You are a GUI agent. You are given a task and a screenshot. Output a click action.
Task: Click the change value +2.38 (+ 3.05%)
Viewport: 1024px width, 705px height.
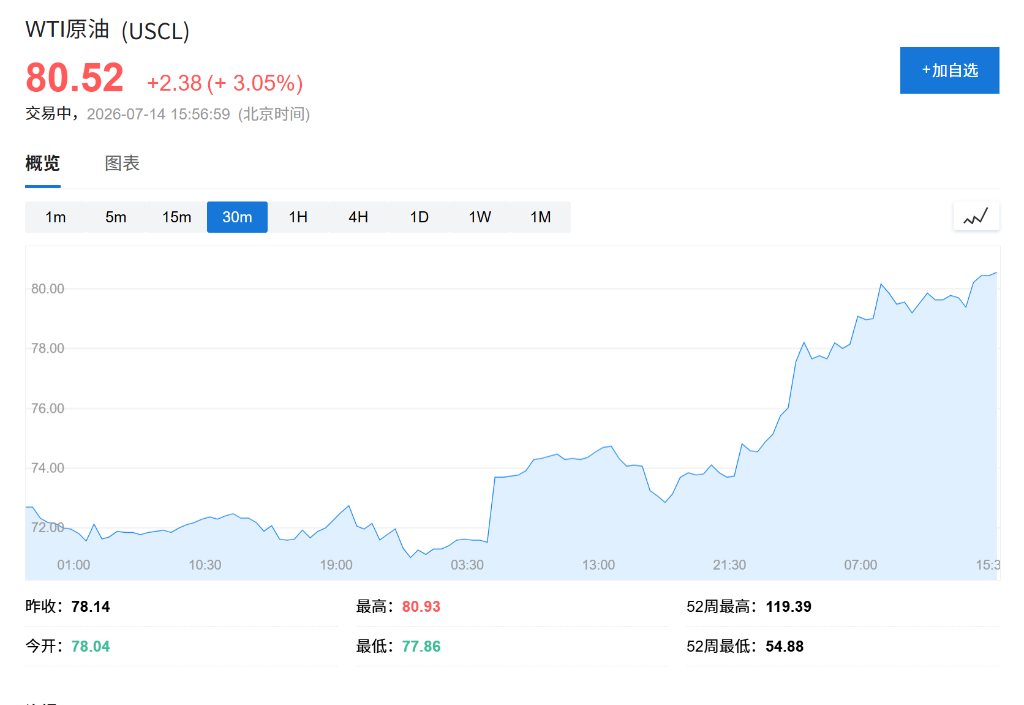tap(225, 83)
